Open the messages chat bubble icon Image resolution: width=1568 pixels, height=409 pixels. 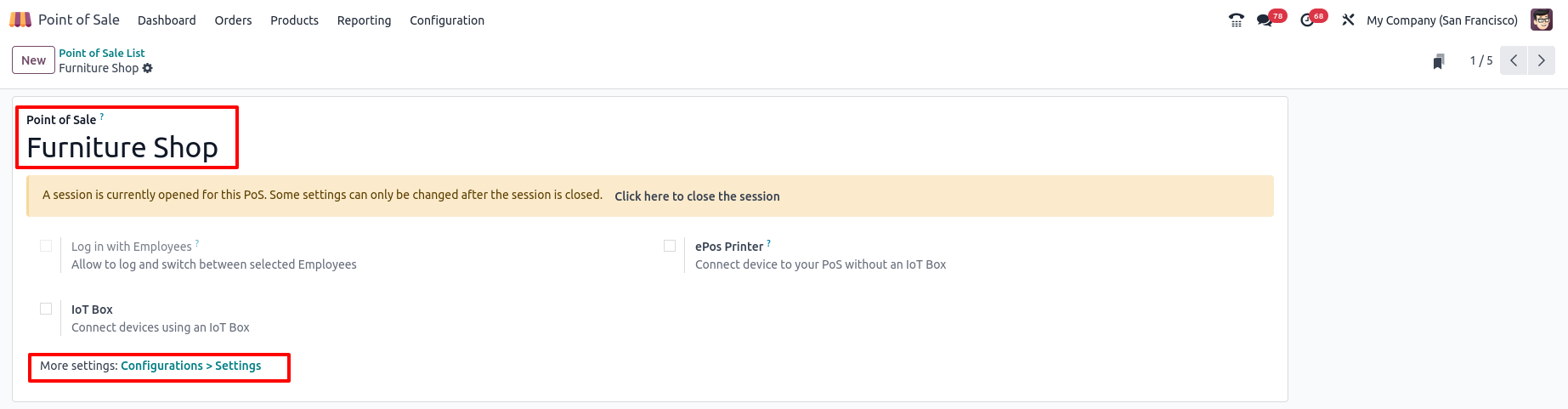pyautogui.click(x=1265, y=20)
